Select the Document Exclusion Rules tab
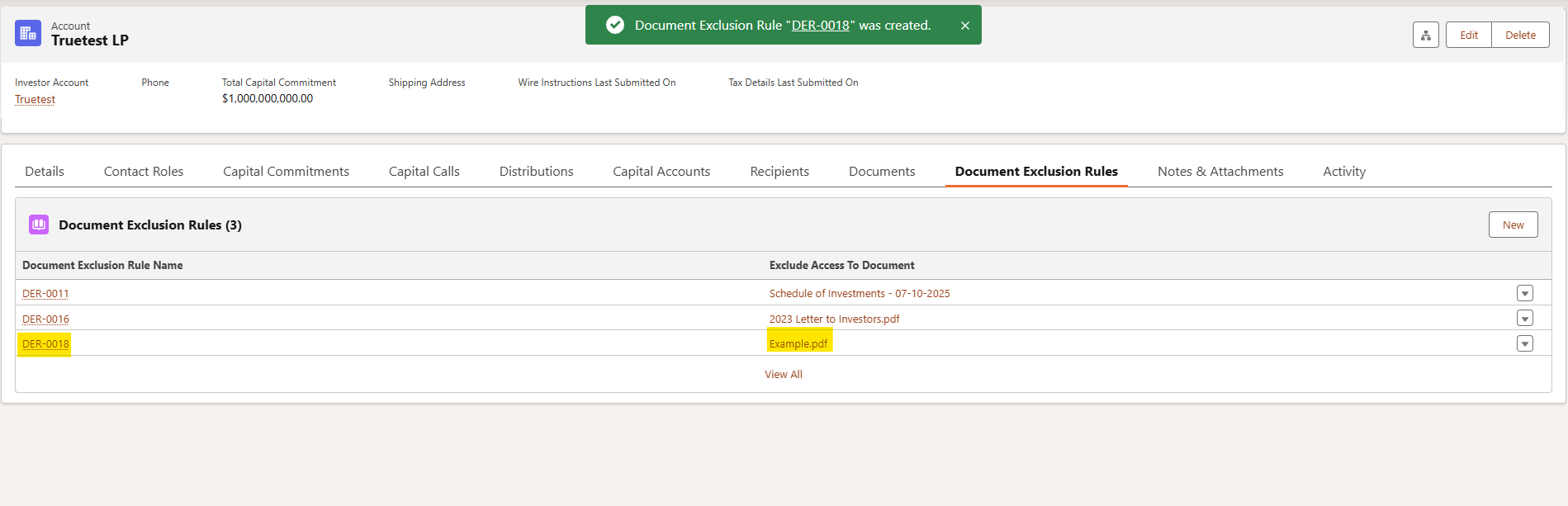The width and height of the screenshot is (1568, 506). click(x=1036, y=171)
